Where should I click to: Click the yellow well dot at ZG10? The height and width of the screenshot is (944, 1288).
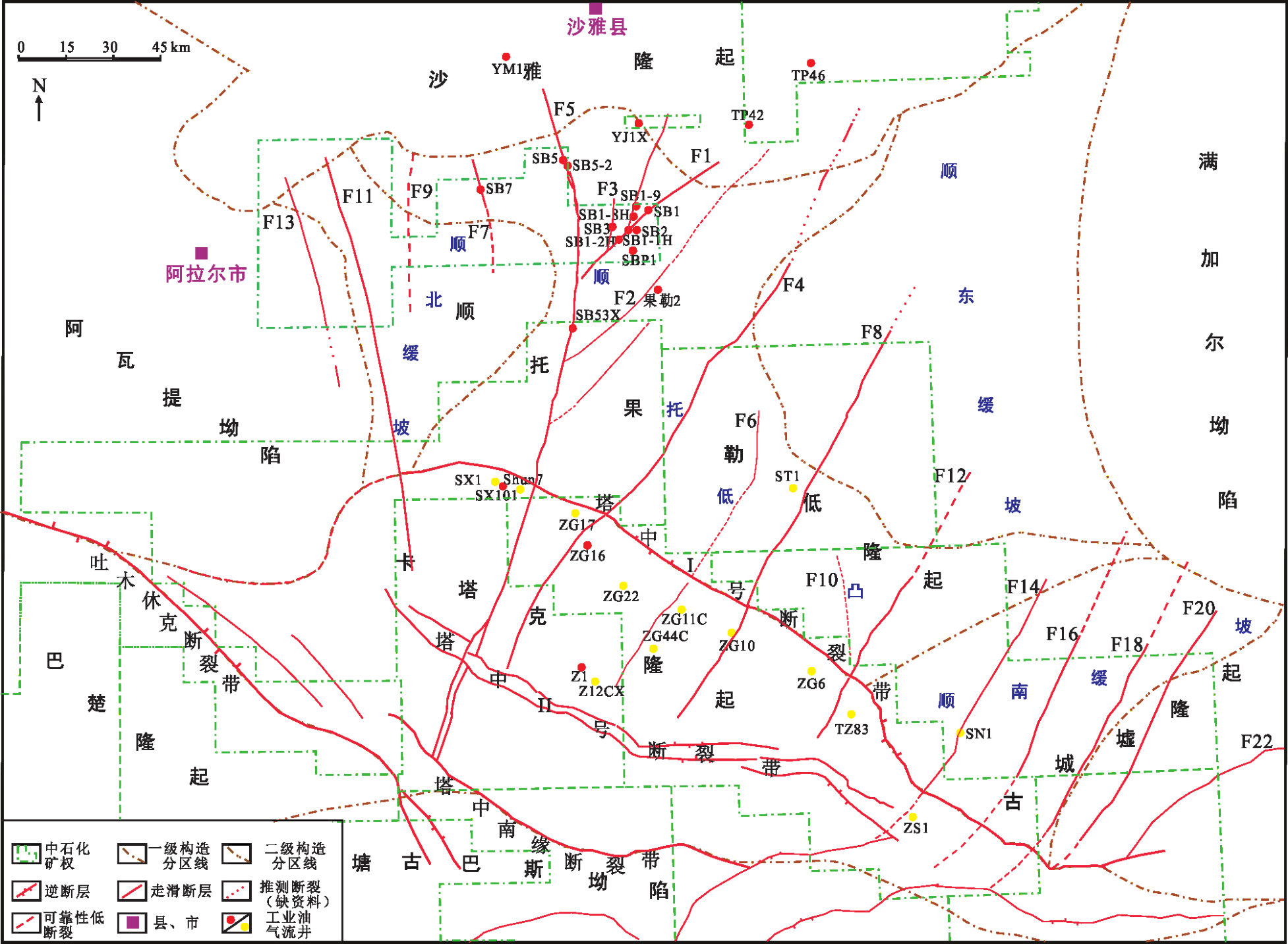tap(732, 634)
